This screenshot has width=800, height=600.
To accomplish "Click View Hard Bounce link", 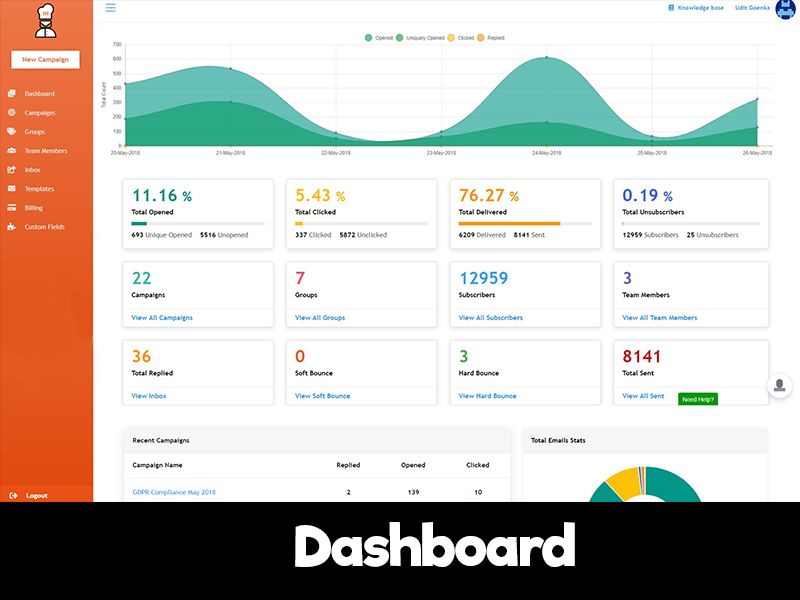I will 487,395.
